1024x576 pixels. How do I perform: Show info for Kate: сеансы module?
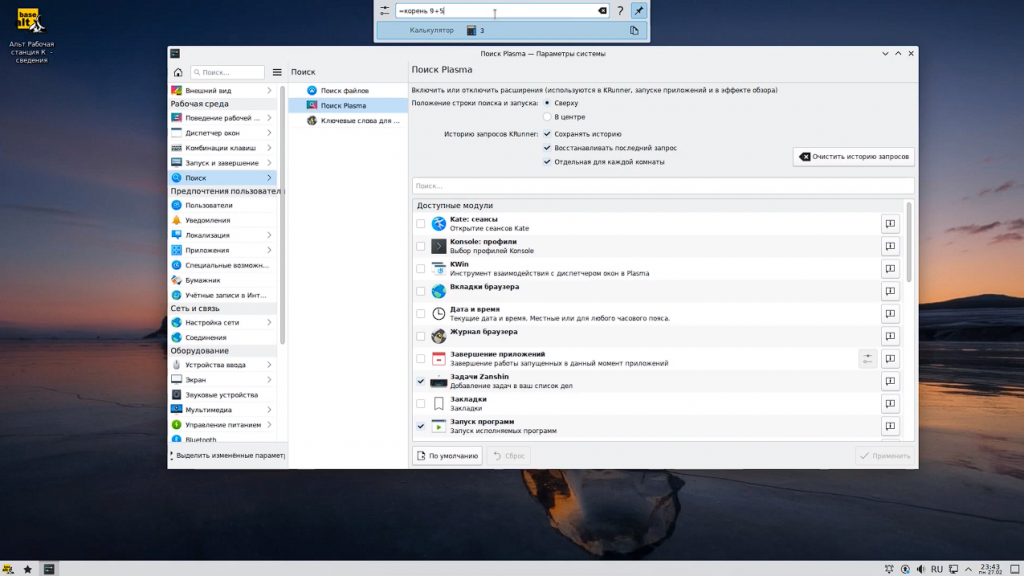pos(890,223)
